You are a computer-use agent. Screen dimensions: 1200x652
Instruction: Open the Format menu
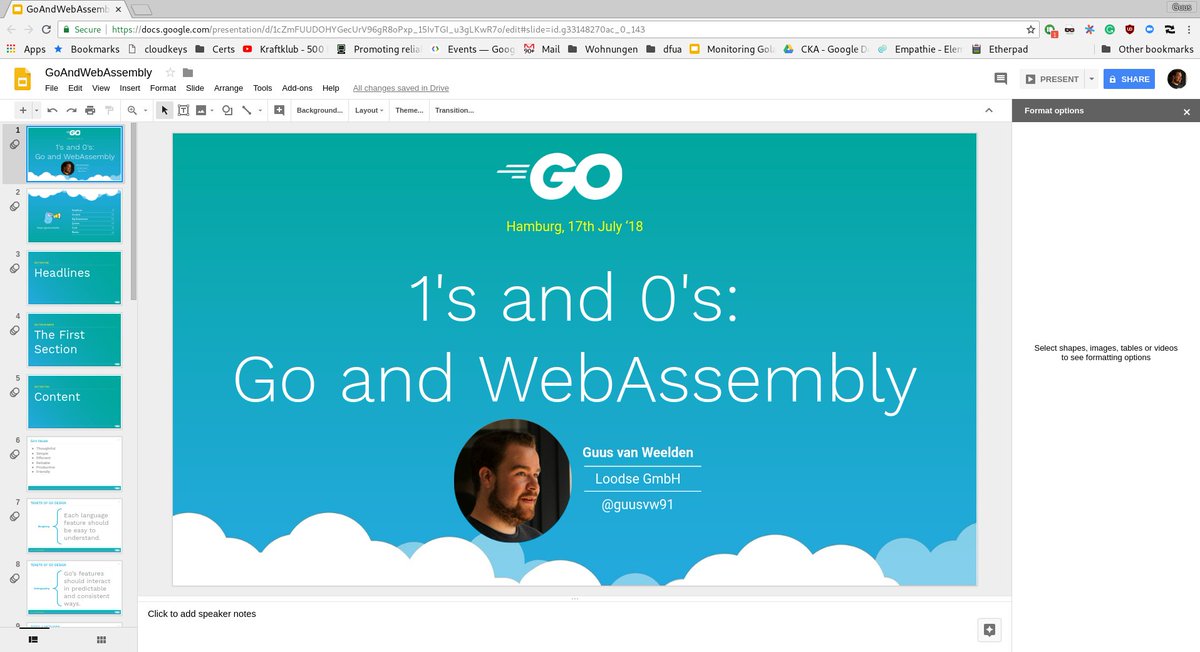tap(163, 88)
